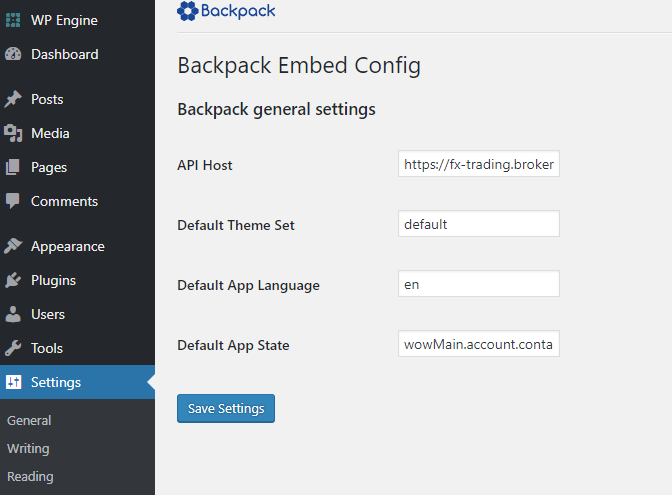The width and height of the screenshot is (672, 495).
Task: Click the Dashboard gauge icon
Action: 13,54
